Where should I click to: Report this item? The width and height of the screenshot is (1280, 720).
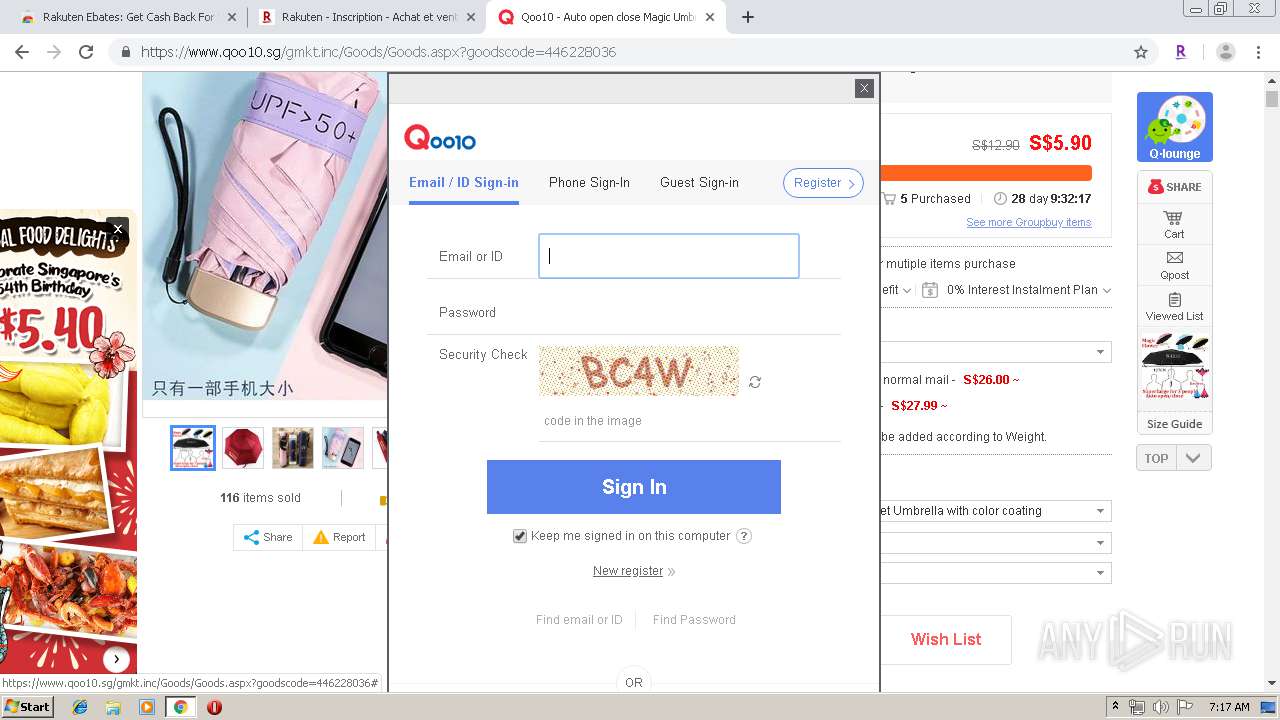point(339,537)
